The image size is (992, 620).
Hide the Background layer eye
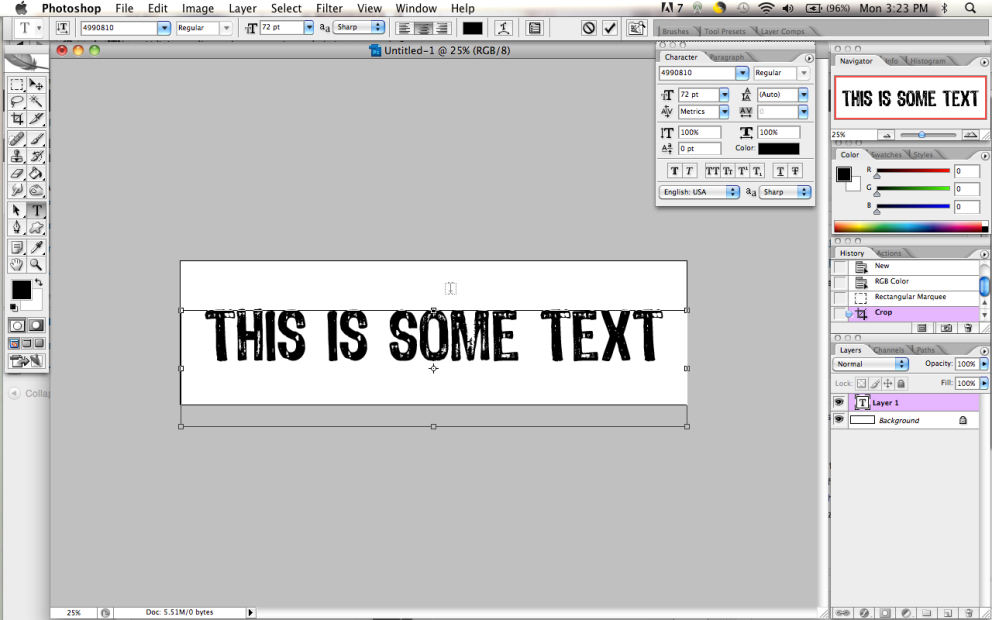point(839,419)
